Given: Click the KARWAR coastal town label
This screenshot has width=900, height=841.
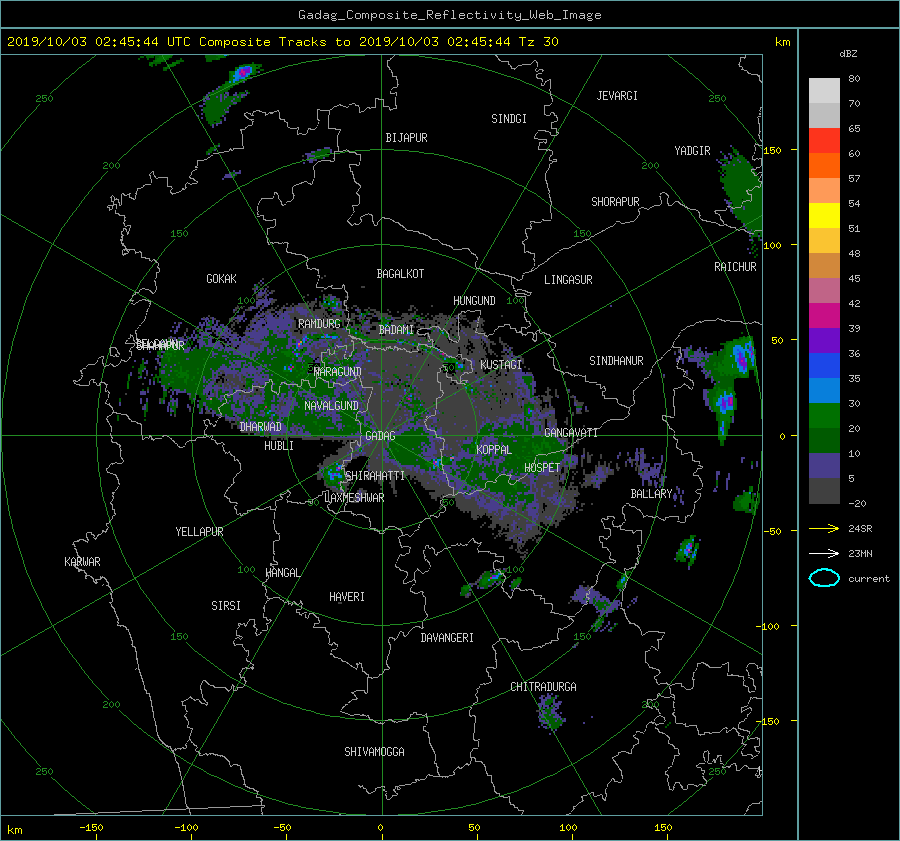Looking at the screenshot, I should click(82, 562).
